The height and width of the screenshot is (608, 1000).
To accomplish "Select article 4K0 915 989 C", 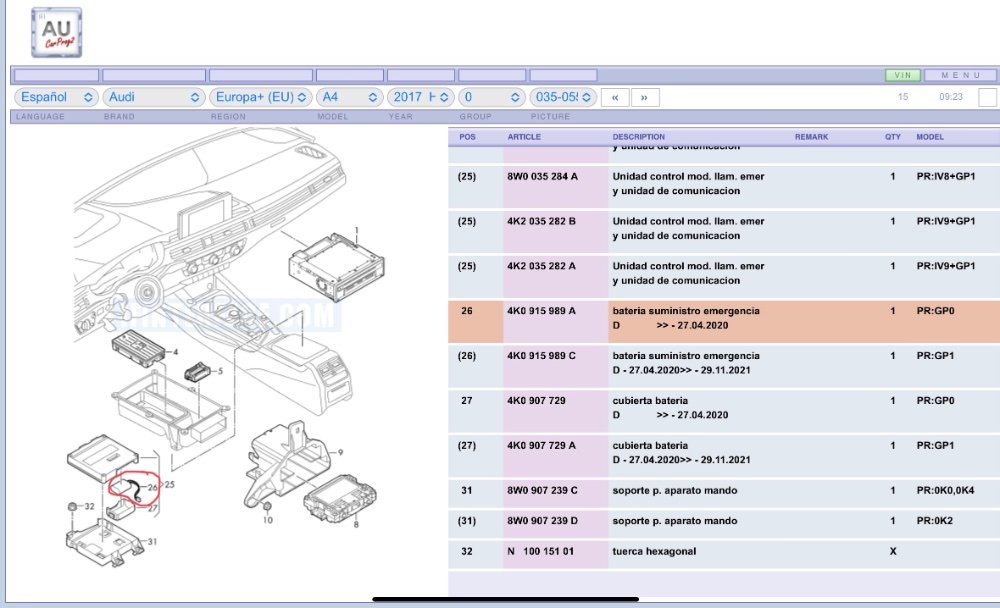I will click(541, 355).
